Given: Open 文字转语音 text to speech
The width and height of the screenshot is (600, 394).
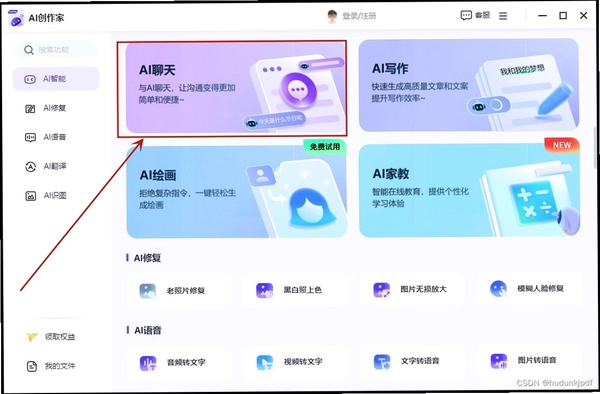Looking at the screenshot, I should (413, 361).
